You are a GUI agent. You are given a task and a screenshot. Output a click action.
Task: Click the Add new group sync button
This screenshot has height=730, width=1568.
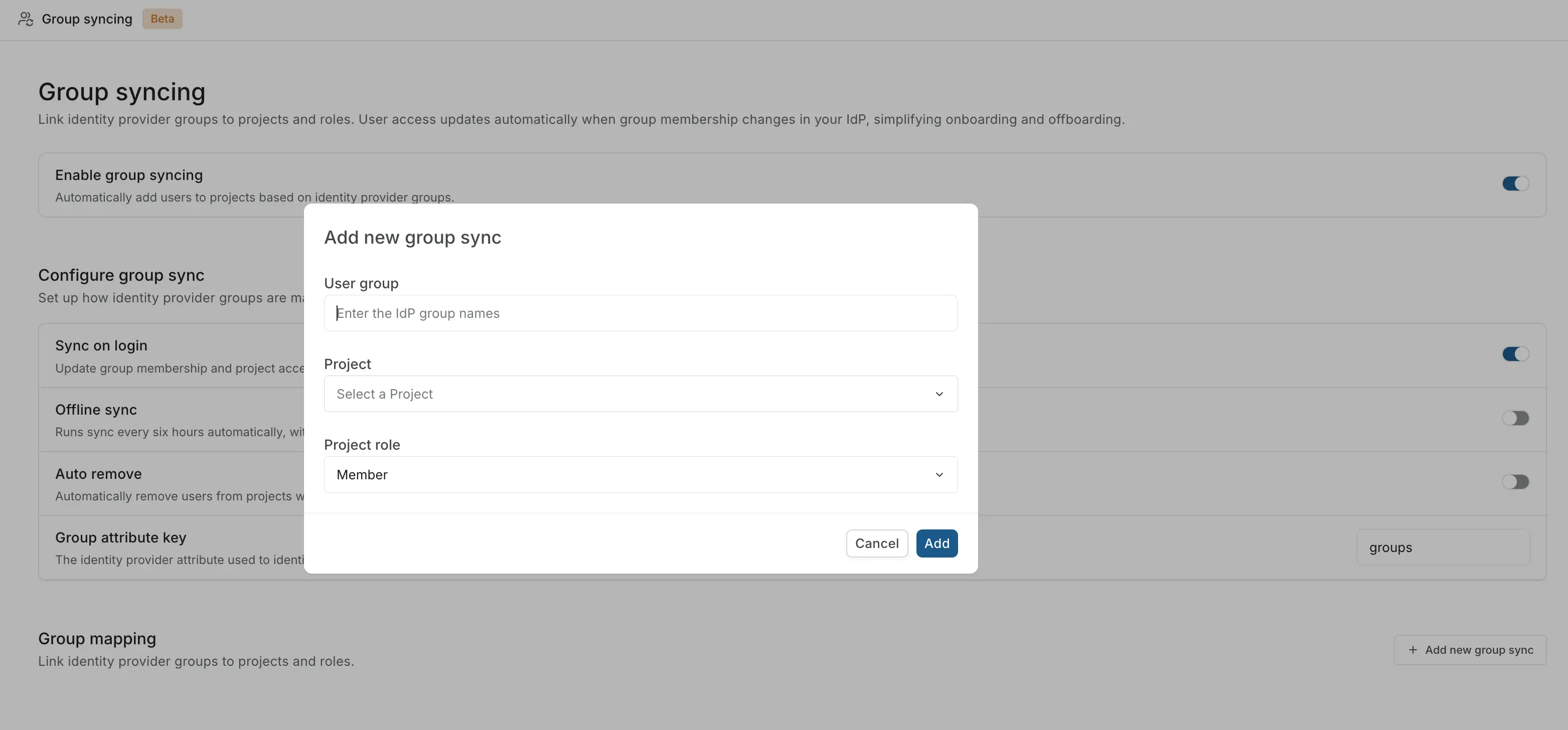(1469, 650)
